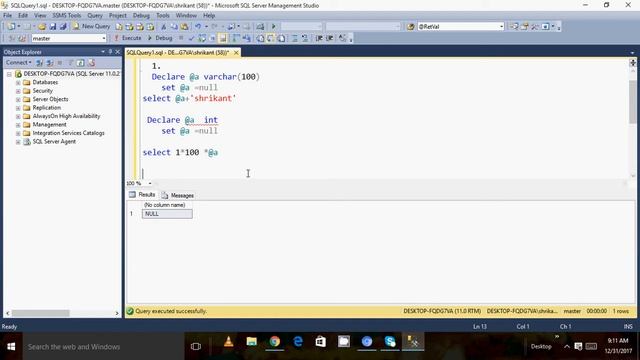Switch to the Messages tab
This screenshot has height=360, width=640.
pos(178,196)
